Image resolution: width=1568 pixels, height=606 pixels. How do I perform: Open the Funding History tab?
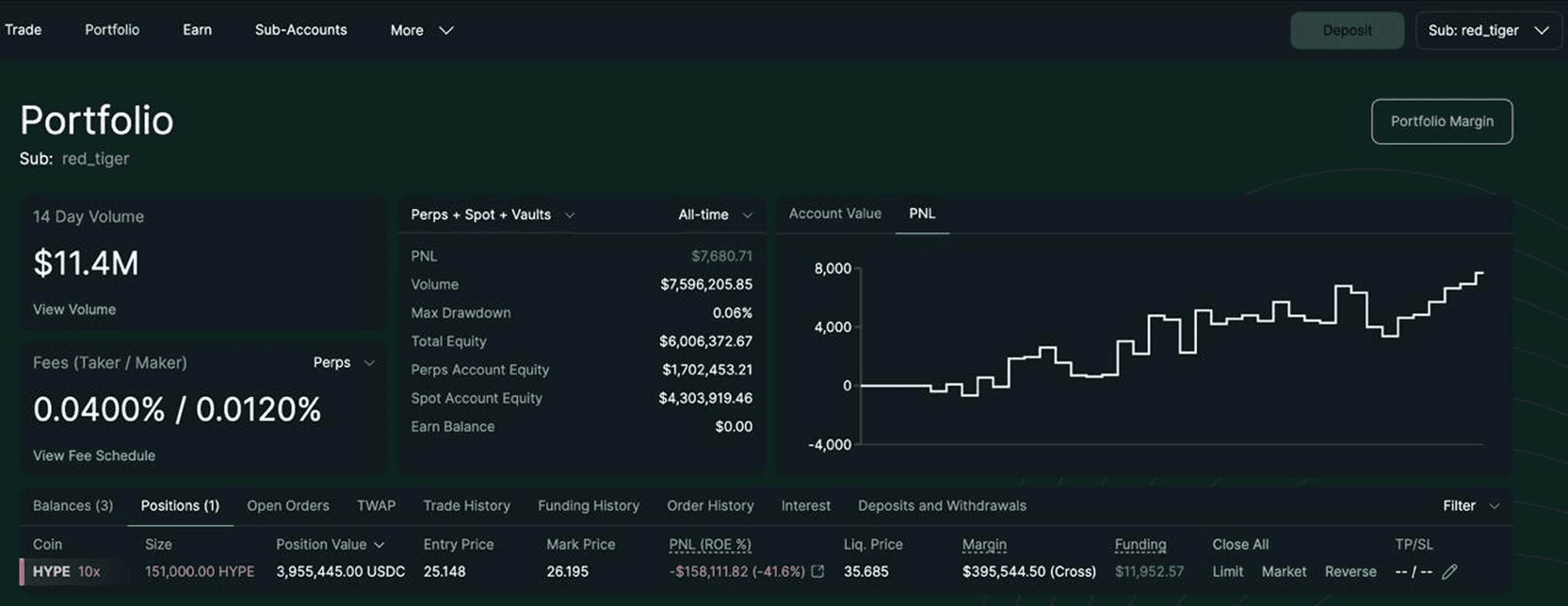(589, 506)
